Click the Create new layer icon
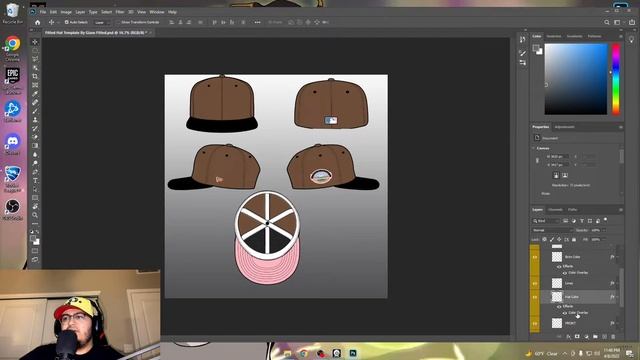 pyautogui.click(x=604, y=337)
